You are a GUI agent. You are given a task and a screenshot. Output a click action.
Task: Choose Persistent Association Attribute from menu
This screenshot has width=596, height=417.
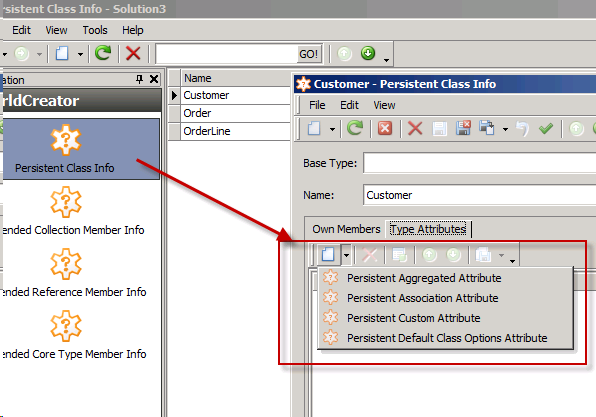(422, 298)
